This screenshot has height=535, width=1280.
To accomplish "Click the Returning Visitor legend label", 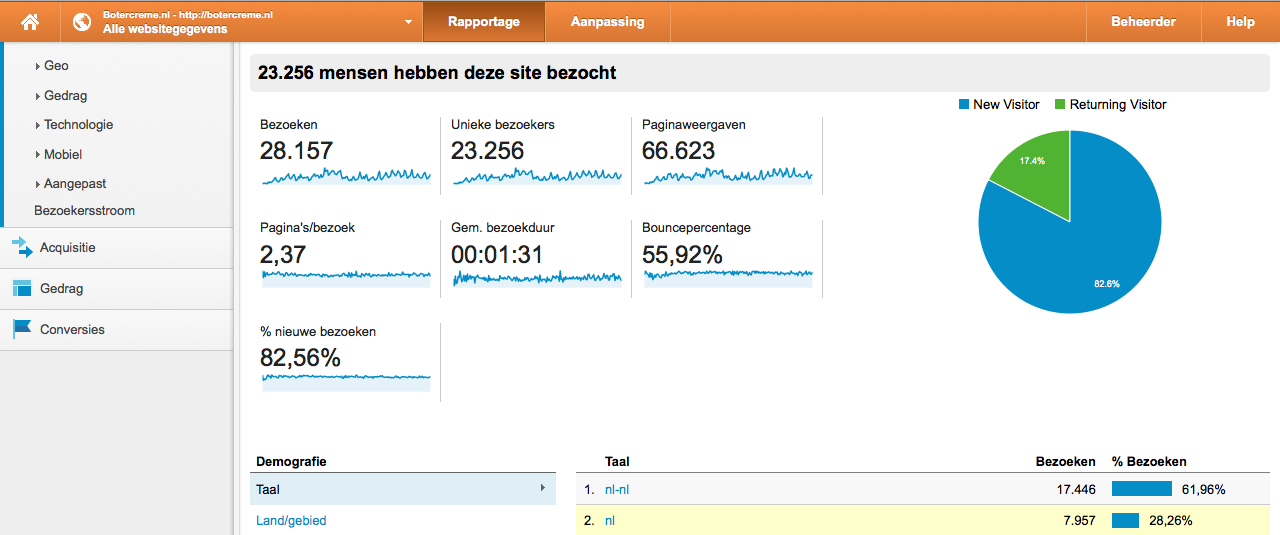I will tap(1118, 105).
